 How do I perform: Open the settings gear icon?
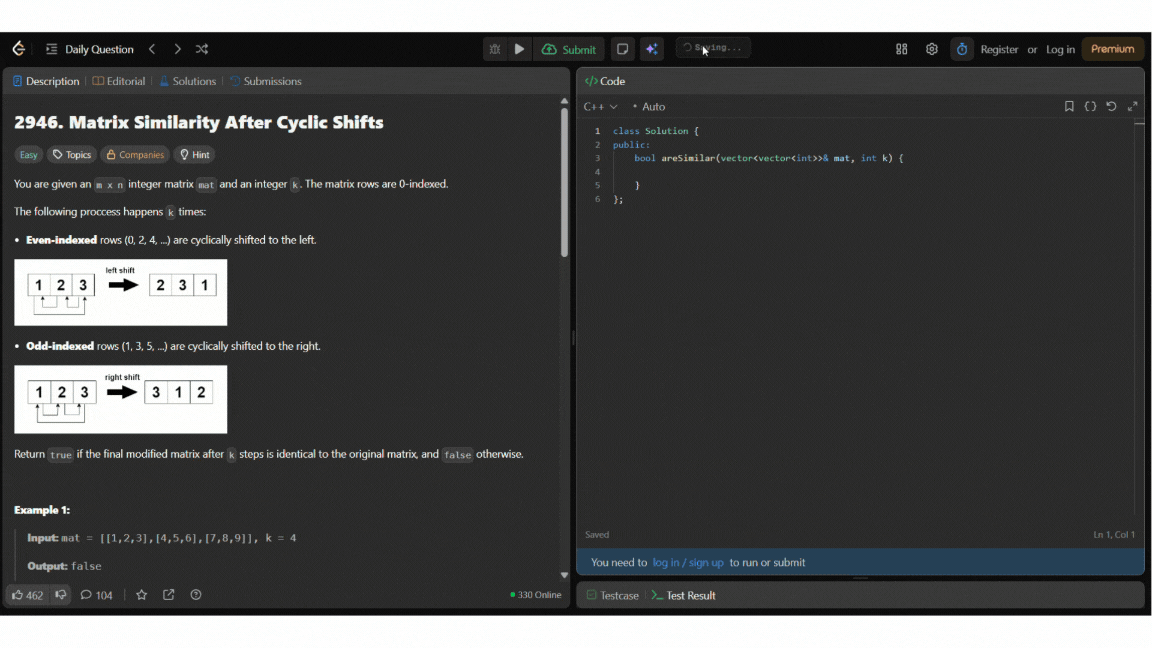[932, 49]
